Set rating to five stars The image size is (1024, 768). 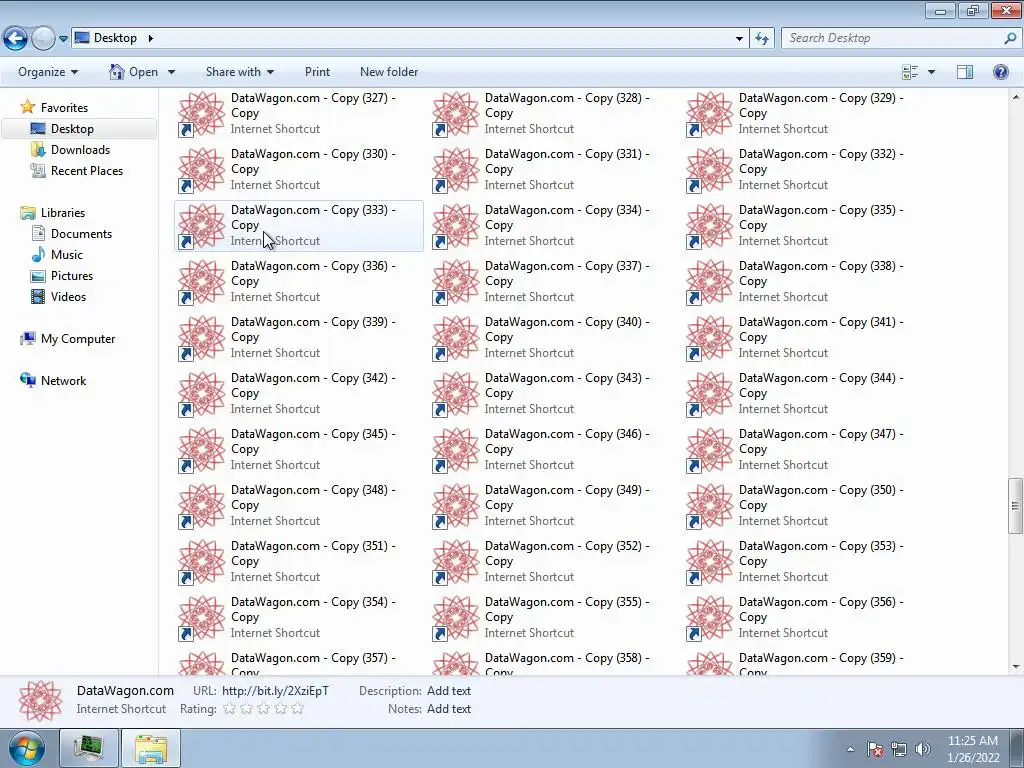coord(298,709)
